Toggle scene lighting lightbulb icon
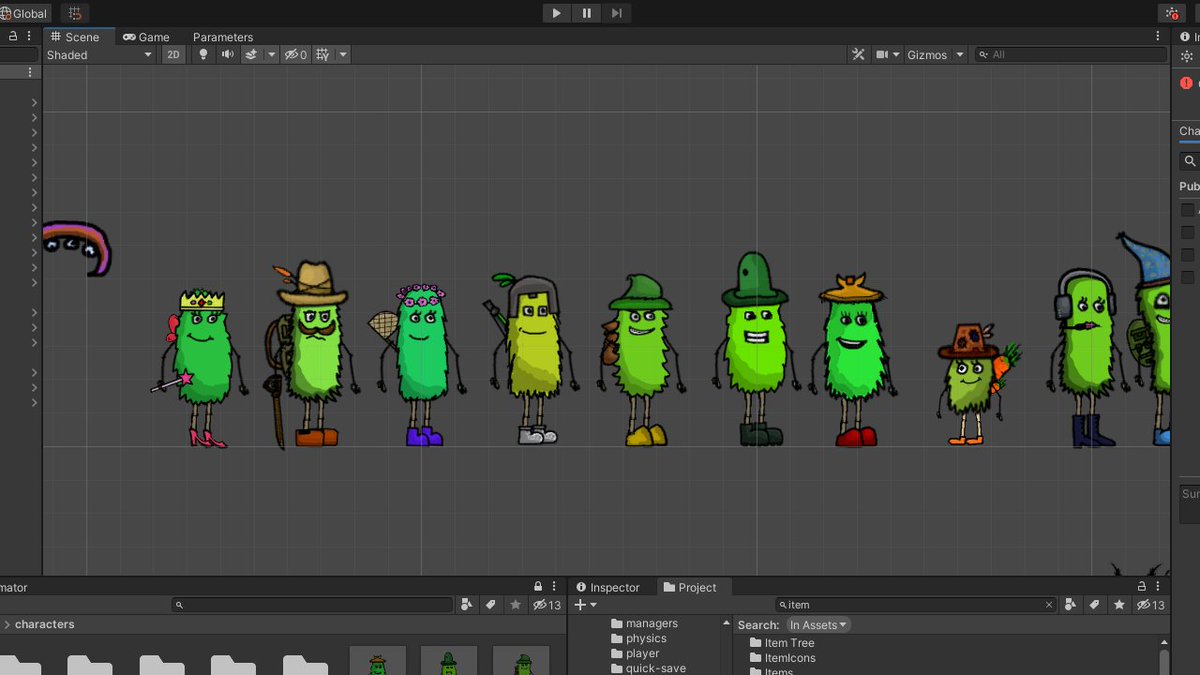Image resolution: width=1200 pixels, height=675 pixels. [x=204, y=55]
